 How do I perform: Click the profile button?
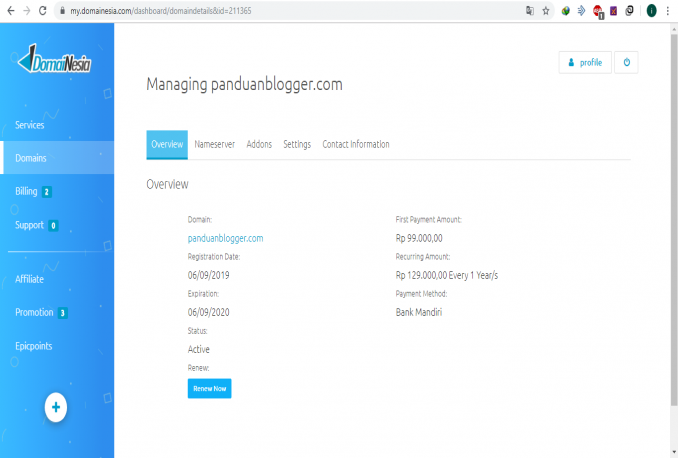[x=585, y=62]
